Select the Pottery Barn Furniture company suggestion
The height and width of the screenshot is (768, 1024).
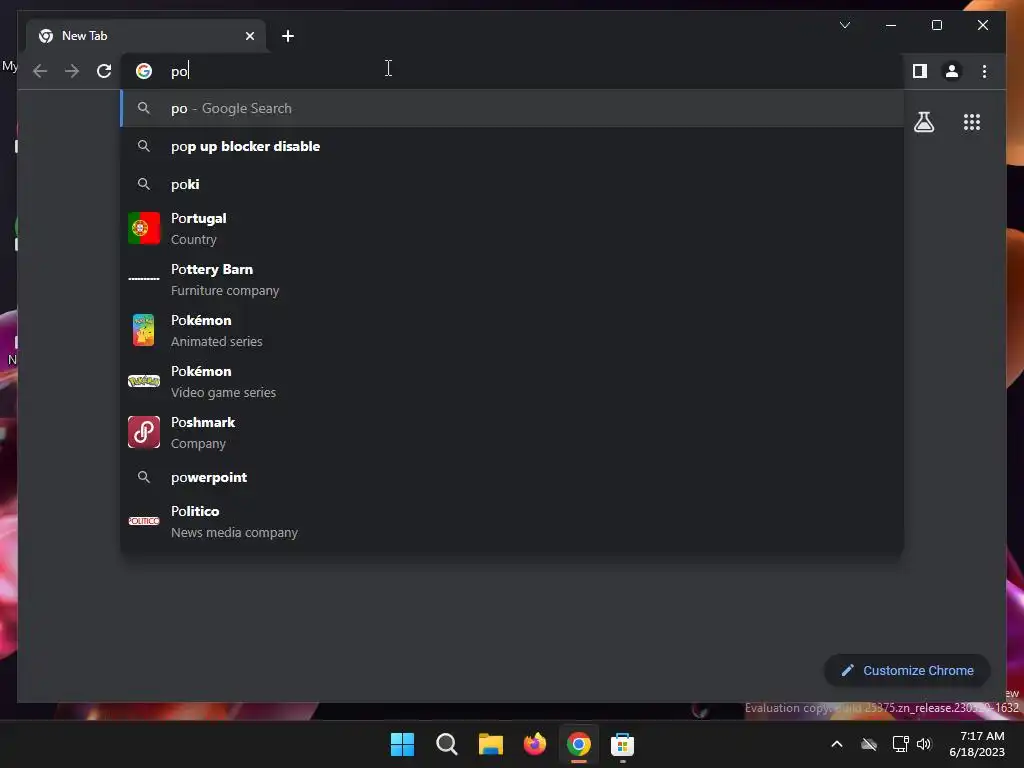pos(512,280)
